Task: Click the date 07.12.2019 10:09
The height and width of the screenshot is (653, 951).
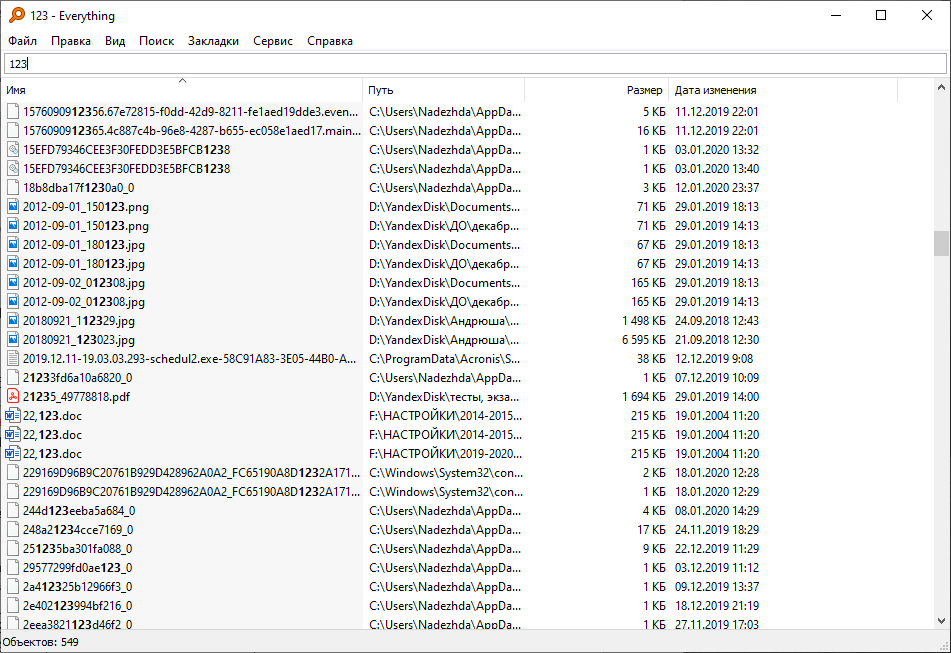Action: click(717, 378)
